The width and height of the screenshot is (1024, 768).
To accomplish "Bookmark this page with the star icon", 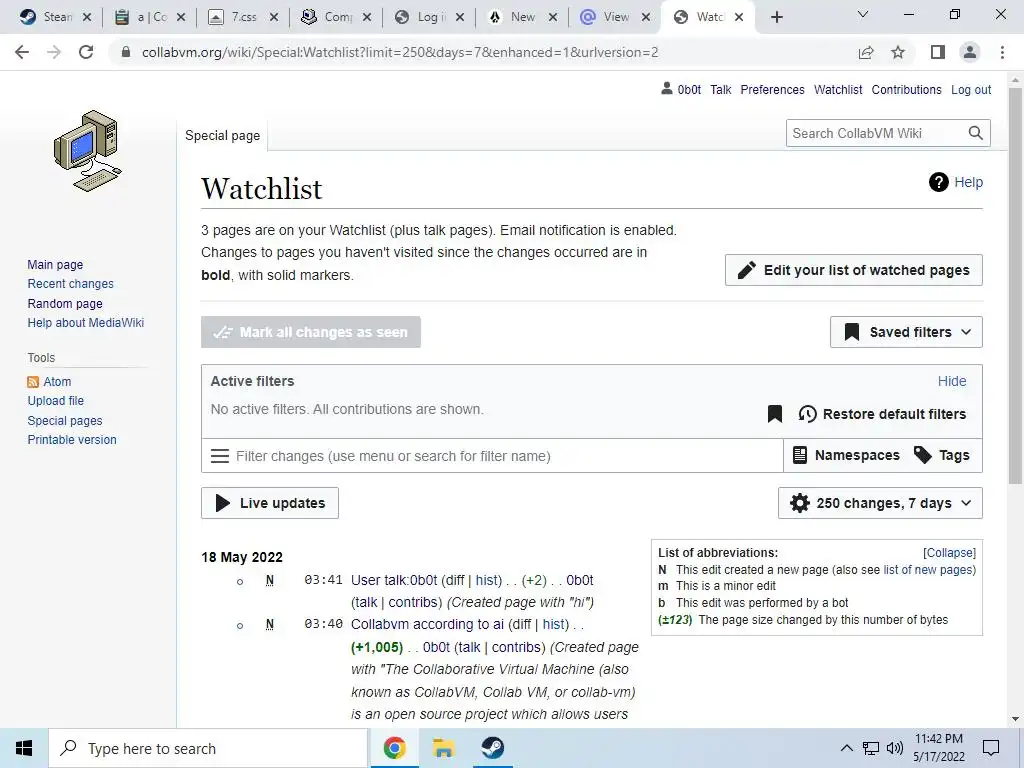I will click(x=898, y=52).
